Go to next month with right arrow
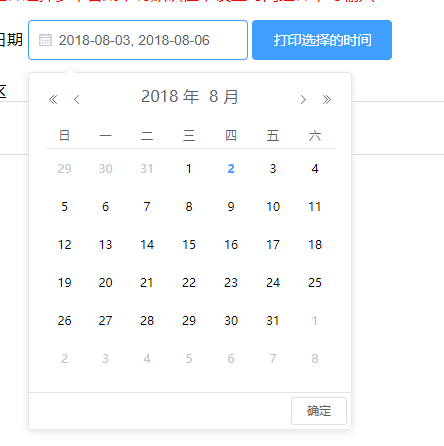The image size is (444, 446). coord(303,99)
